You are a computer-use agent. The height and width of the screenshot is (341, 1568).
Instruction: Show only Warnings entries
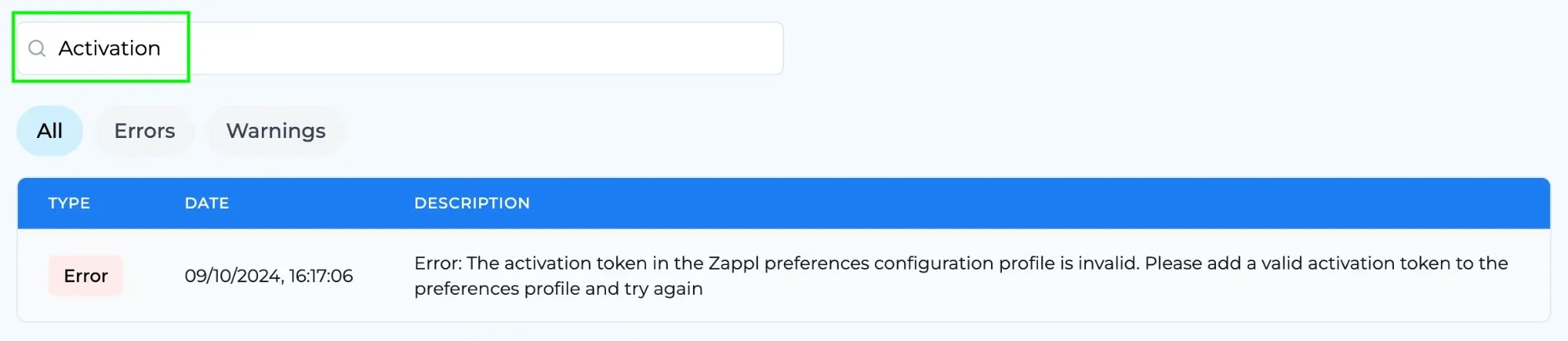pos(276,131)
